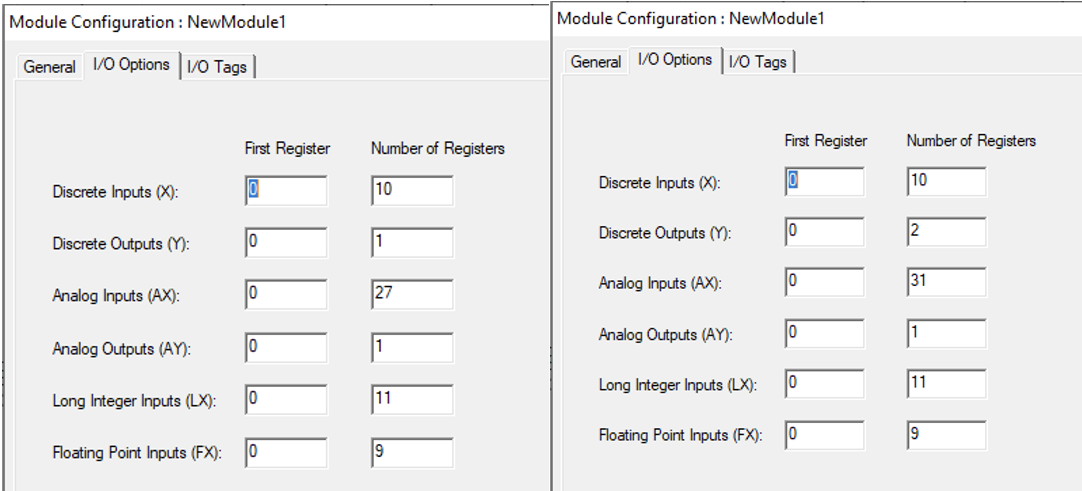This screenshot has height=491, width=1082.
Task: Click right window Analog Outputs Number of Registers field
Action: pyautogui.click(x=946, y=334)
